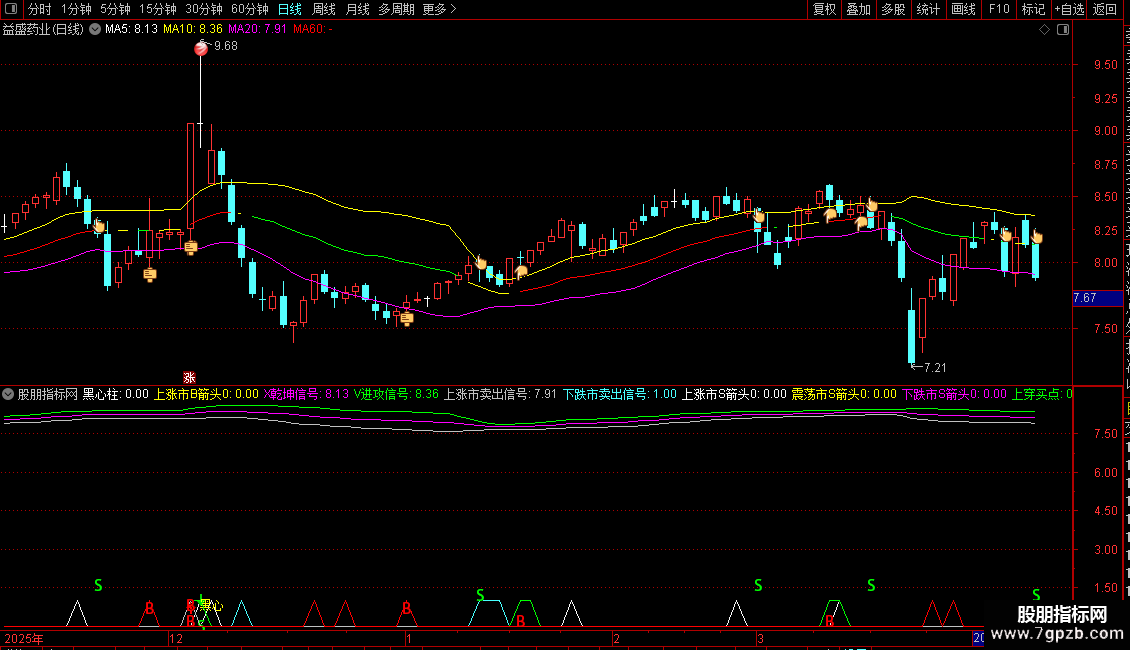1130x650 pixels.
Task: Click the 返回 back button
Action: click(1105, 9)
